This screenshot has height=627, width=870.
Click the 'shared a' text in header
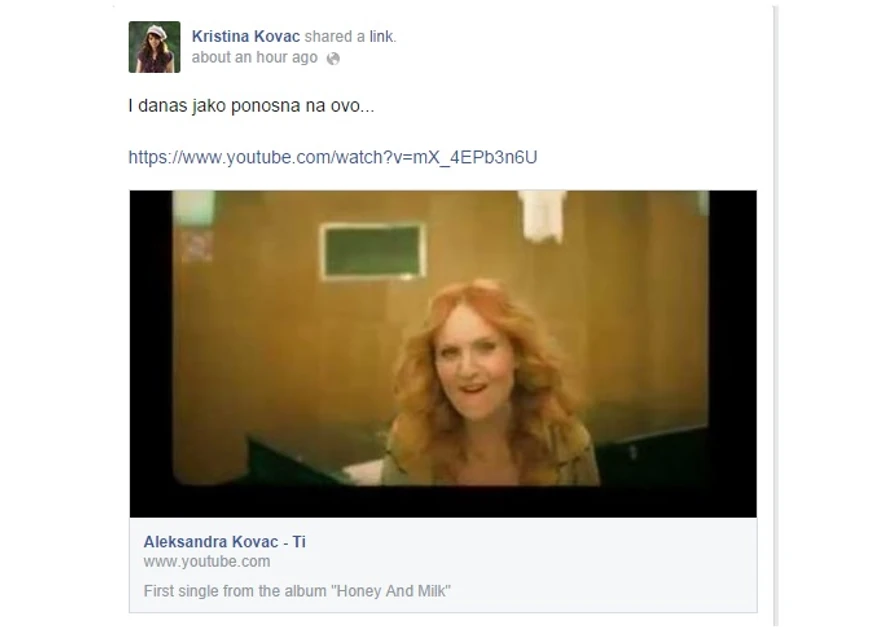coord(335,37)
